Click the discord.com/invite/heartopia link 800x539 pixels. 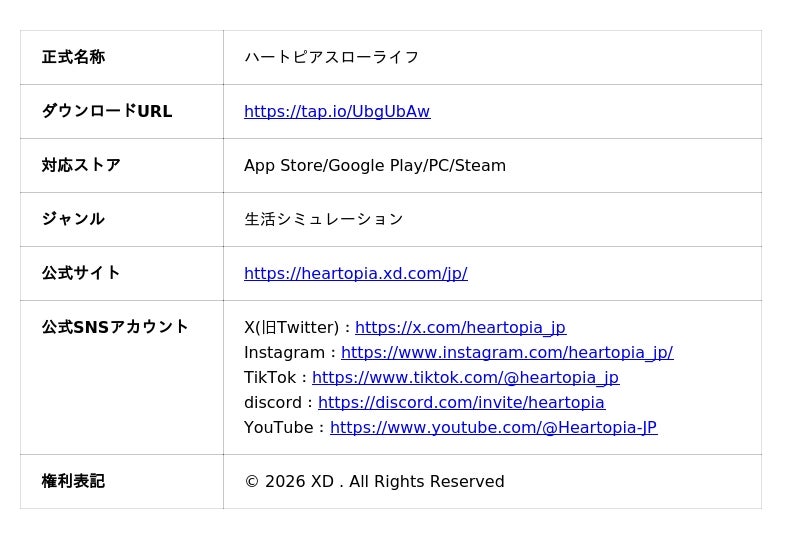pos(461,402)
